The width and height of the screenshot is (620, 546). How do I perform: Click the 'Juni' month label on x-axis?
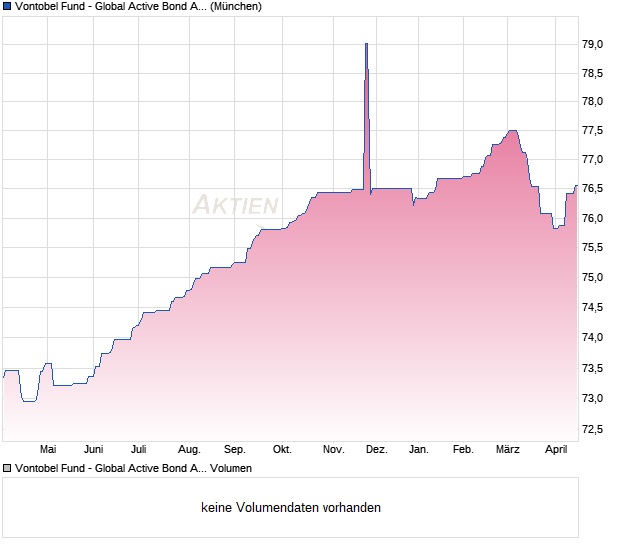(x=93, y=449)
